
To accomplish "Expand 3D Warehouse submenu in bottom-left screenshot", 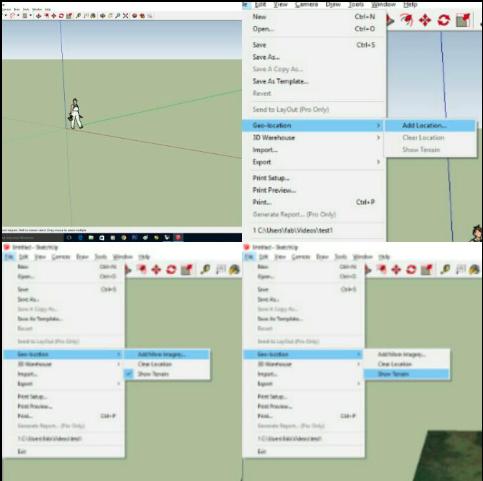I will point(63,364).
